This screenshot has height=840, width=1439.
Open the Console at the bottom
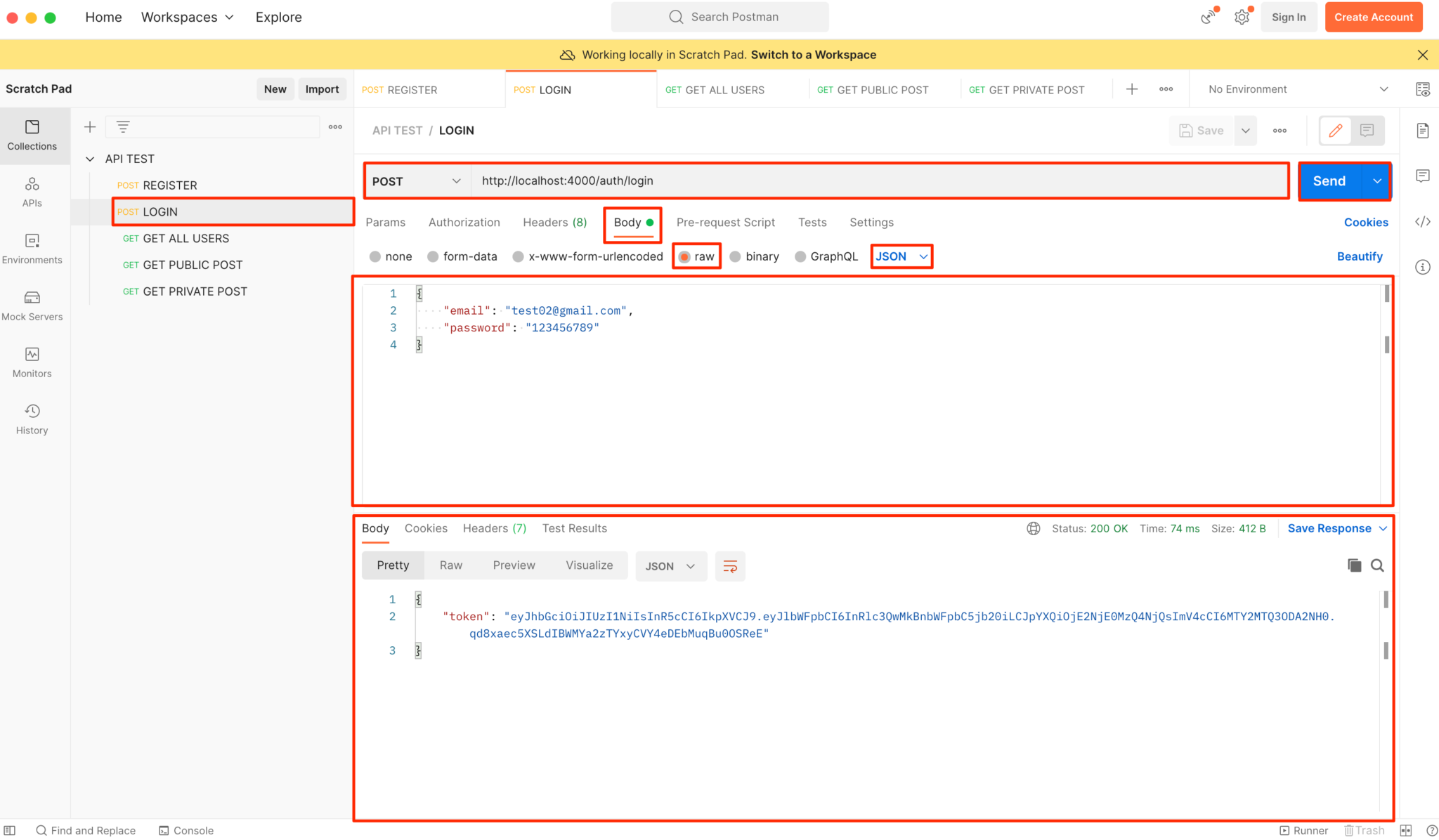pyautogui.click(x=185, y=830)
